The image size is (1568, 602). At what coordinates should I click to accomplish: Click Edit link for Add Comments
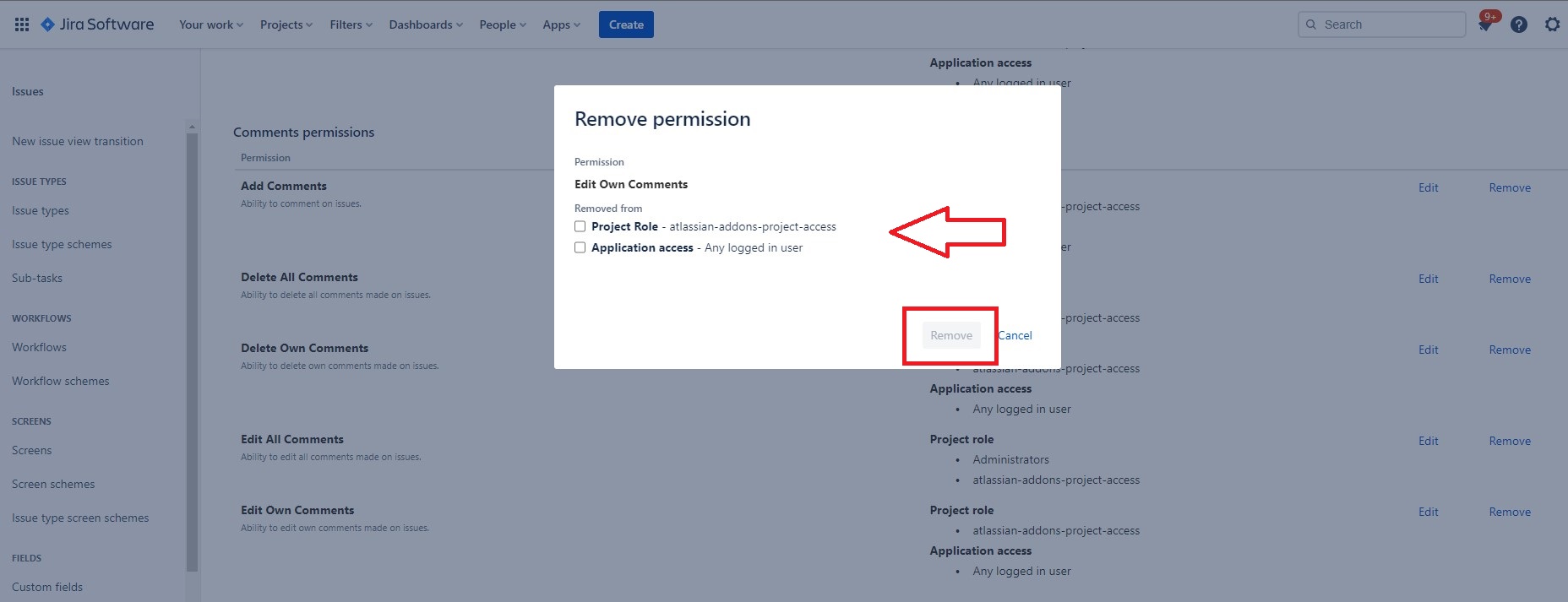point(1428,187)
